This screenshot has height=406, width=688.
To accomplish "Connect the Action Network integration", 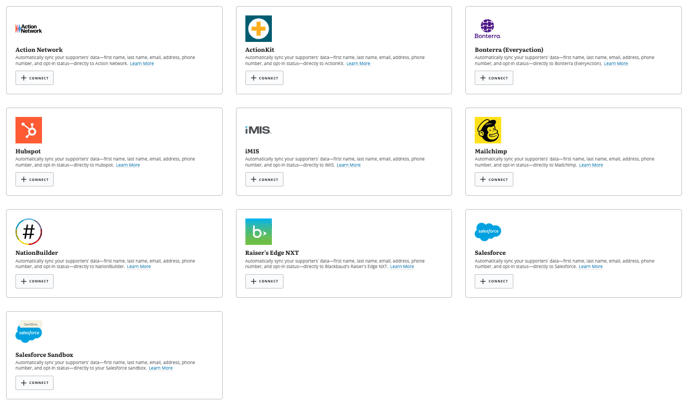I will 35,78.
